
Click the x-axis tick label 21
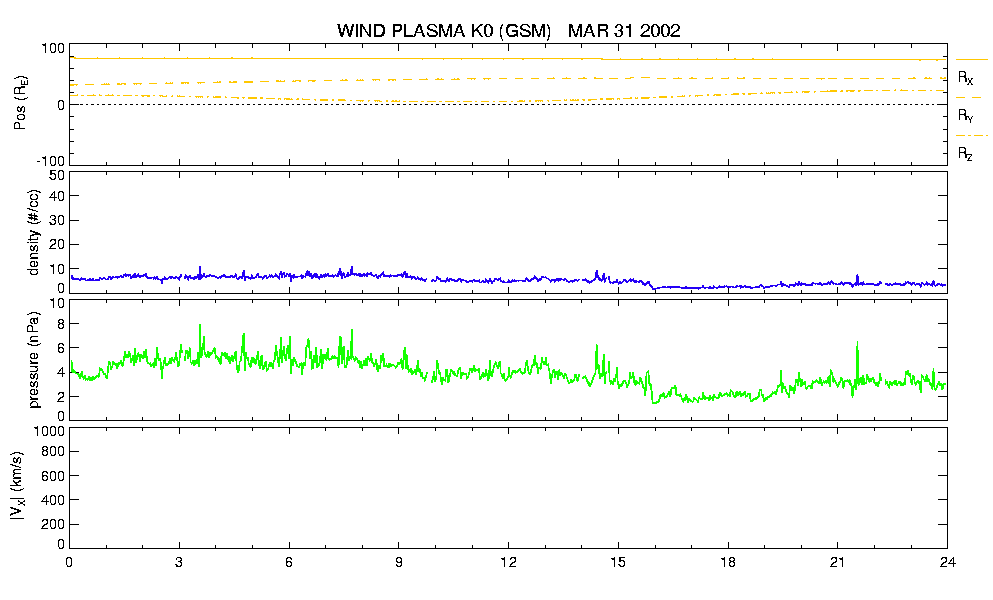pyautogui.click(x=837, y=562)
